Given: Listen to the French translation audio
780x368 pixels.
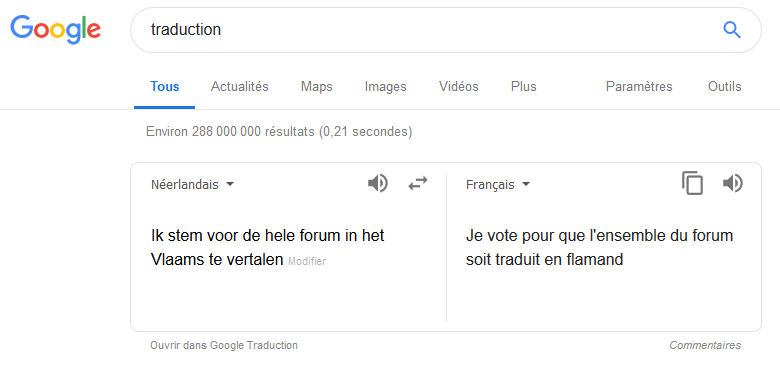Looking at the screenshot, I should click(x=732, y=184).
